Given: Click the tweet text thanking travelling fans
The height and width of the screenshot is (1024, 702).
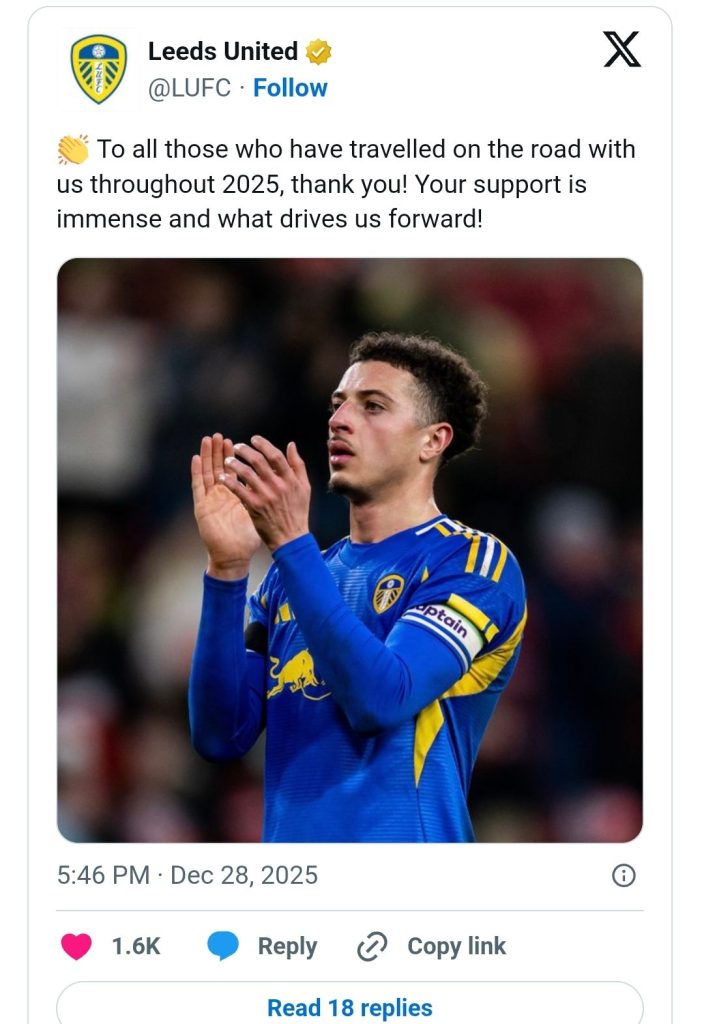Looking at the screenshot, I should click(x=346, y=184).
